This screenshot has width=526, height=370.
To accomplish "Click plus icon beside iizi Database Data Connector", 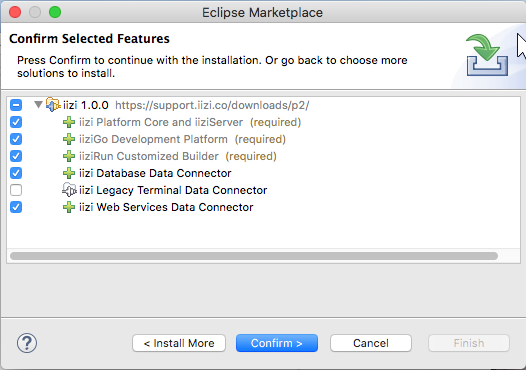I will pos(69,173).
